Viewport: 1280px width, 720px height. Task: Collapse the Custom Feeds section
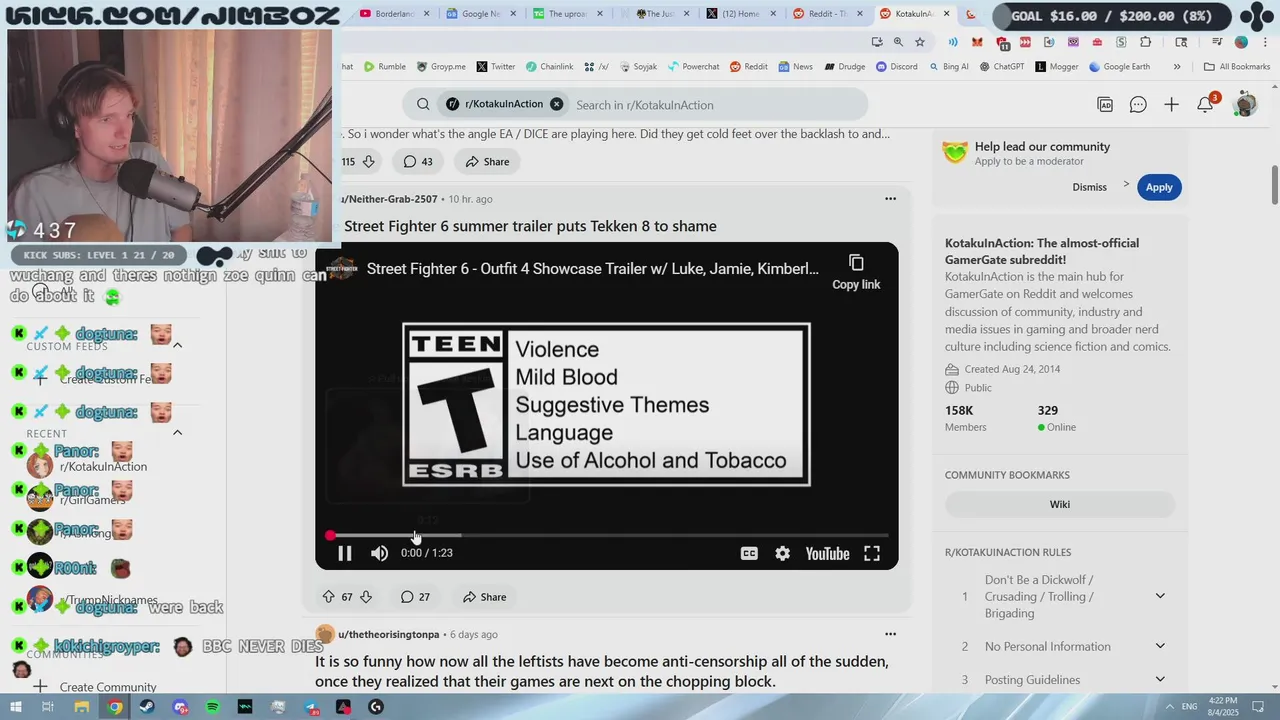(177, 346)
